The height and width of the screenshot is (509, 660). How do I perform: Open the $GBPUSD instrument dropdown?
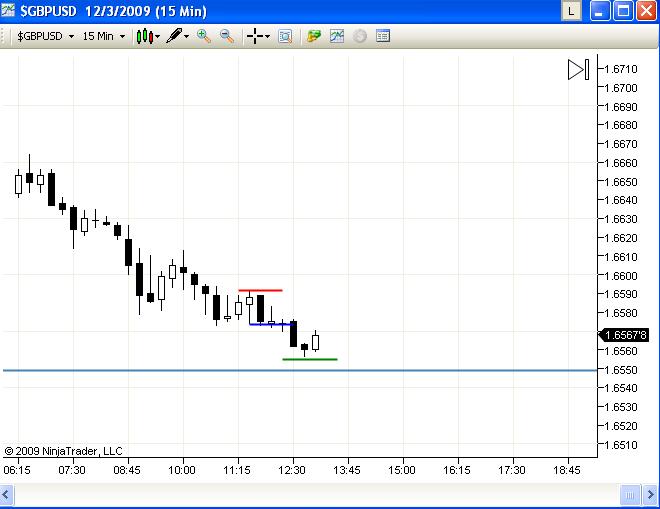click(x=45, y=36)
